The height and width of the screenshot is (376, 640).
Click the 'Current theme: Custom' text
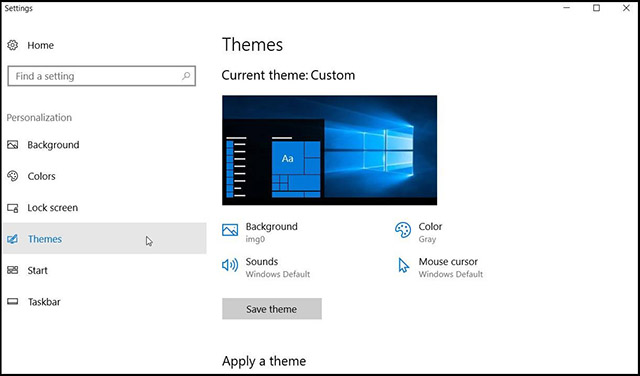tap(288, 75)
